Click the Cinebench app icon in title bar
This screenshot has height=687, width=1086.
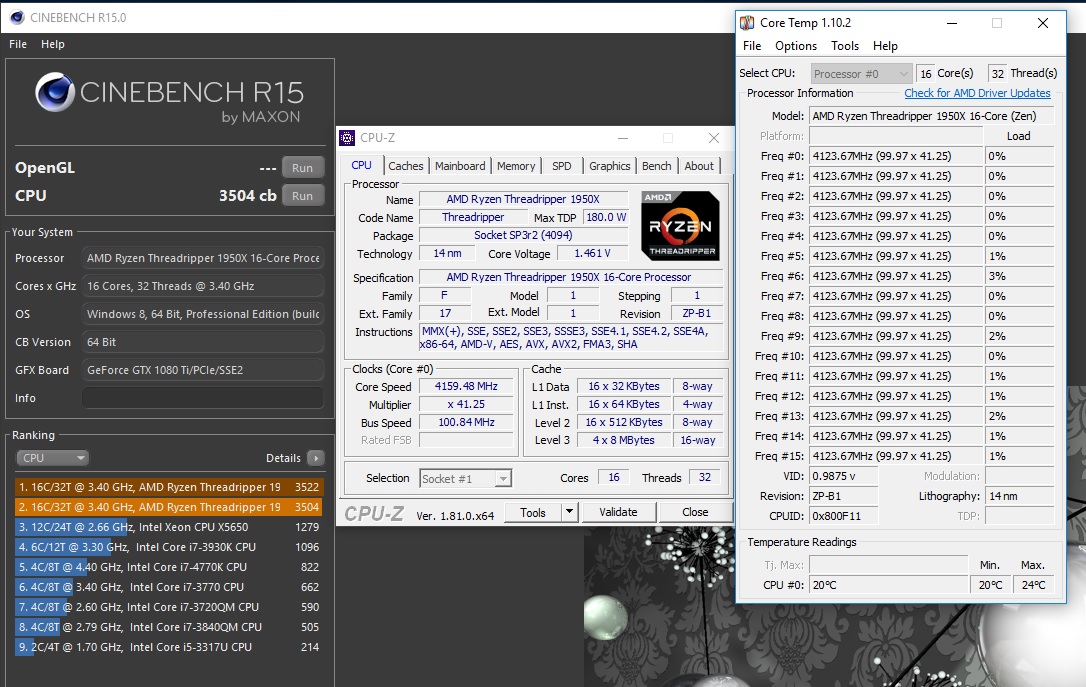pyautogui.click(x=17, y=17)
